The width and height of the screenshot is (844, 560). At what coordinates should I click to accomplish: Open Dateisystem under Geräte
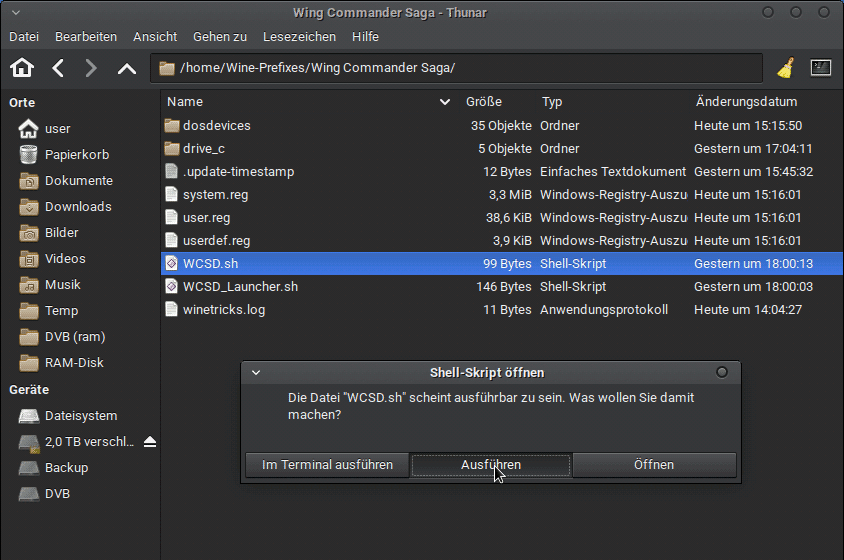68,416
